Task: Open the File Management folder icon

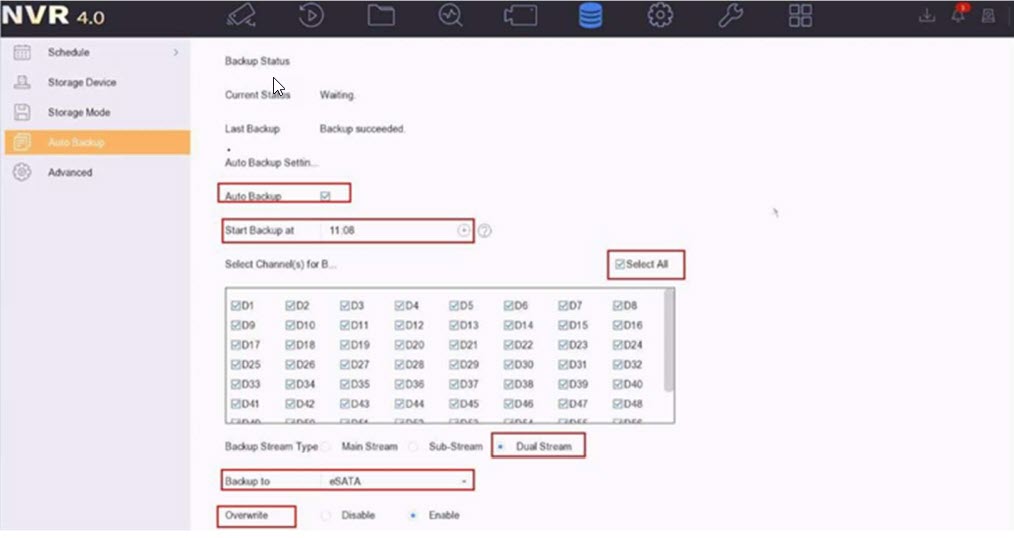Action: pos(381,16)
